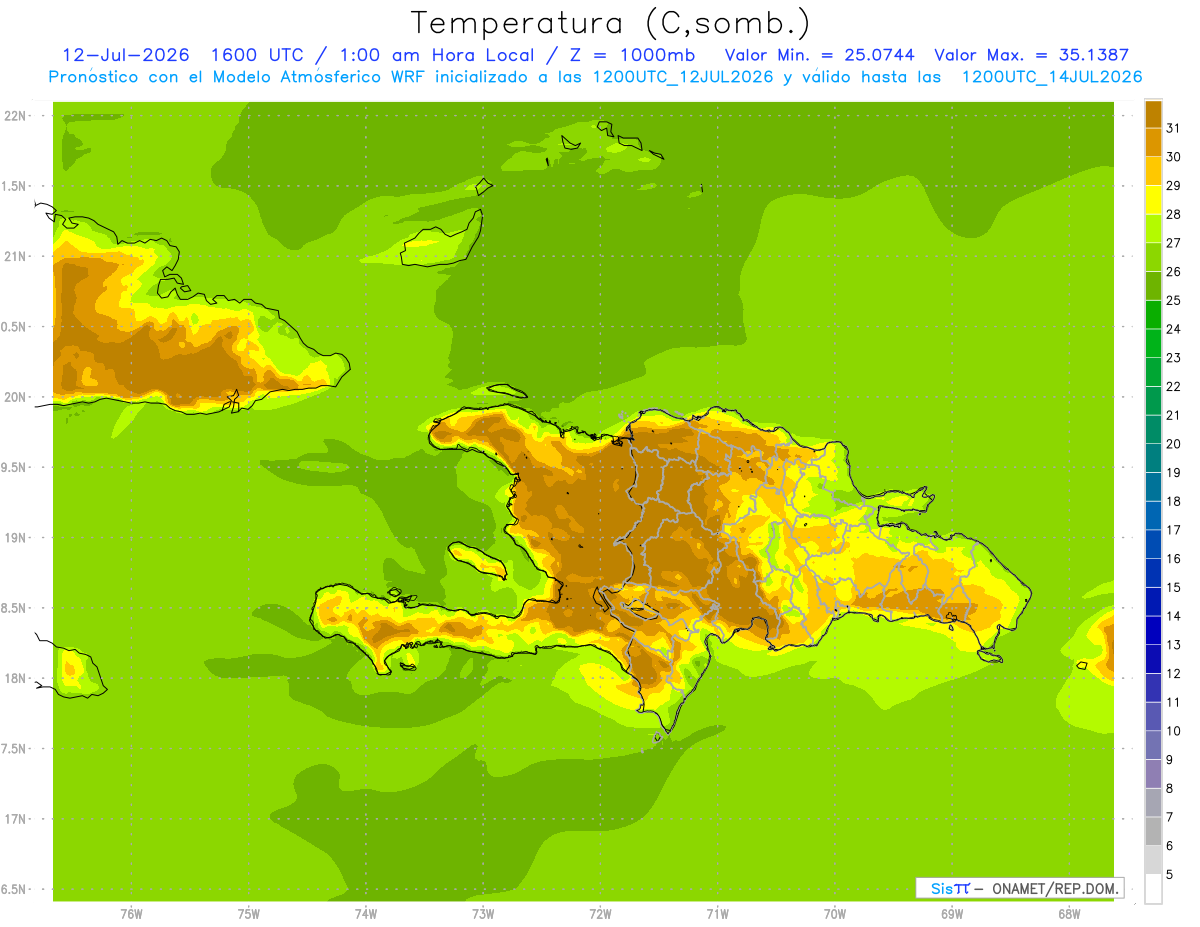Click "Valor Min. = 25.0744" in header
This screenshot has height=927, width=1200.
tap(819, 54)
